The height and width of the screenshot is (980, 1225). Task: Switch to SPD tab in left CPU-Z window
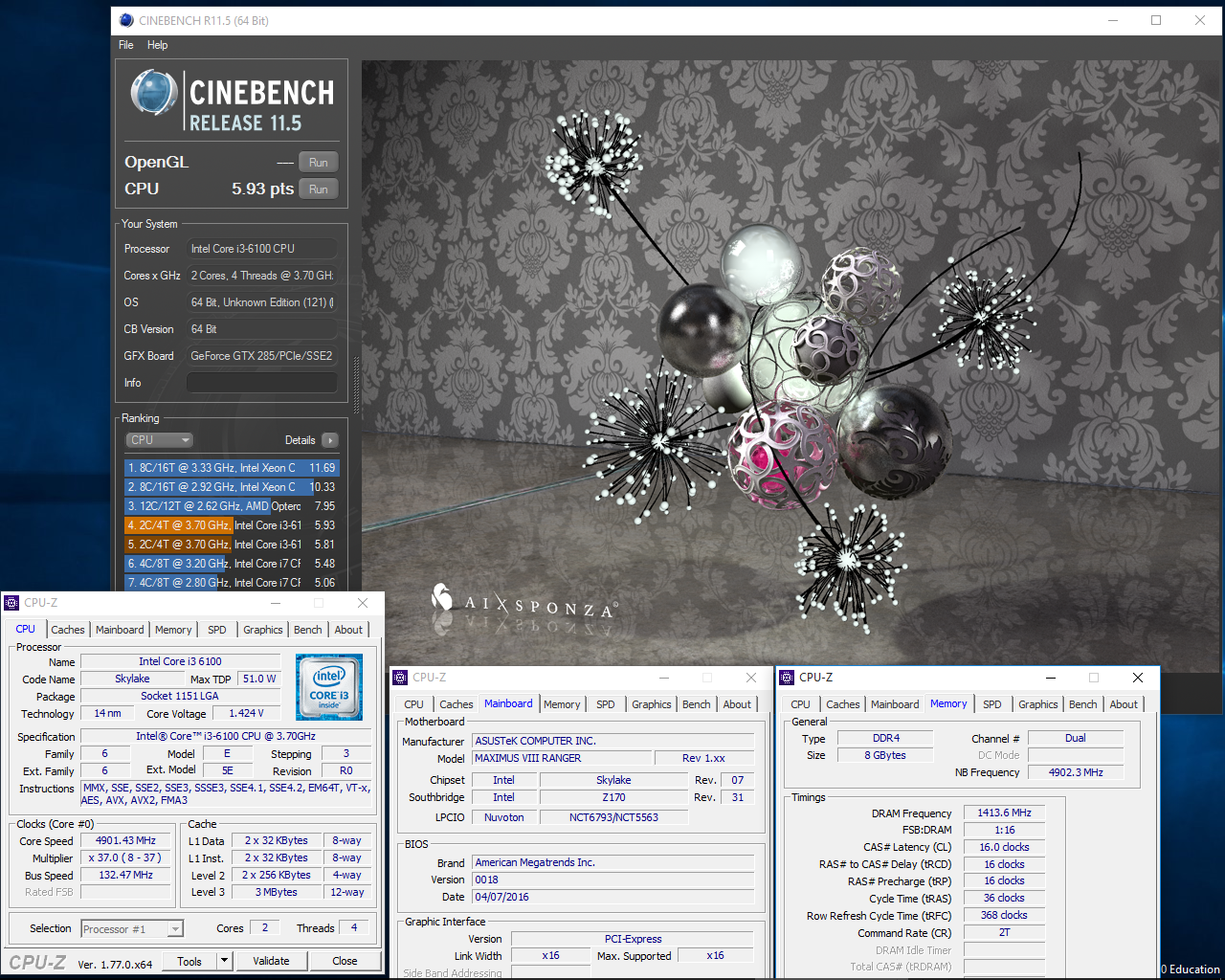click(x=217, y=630)
